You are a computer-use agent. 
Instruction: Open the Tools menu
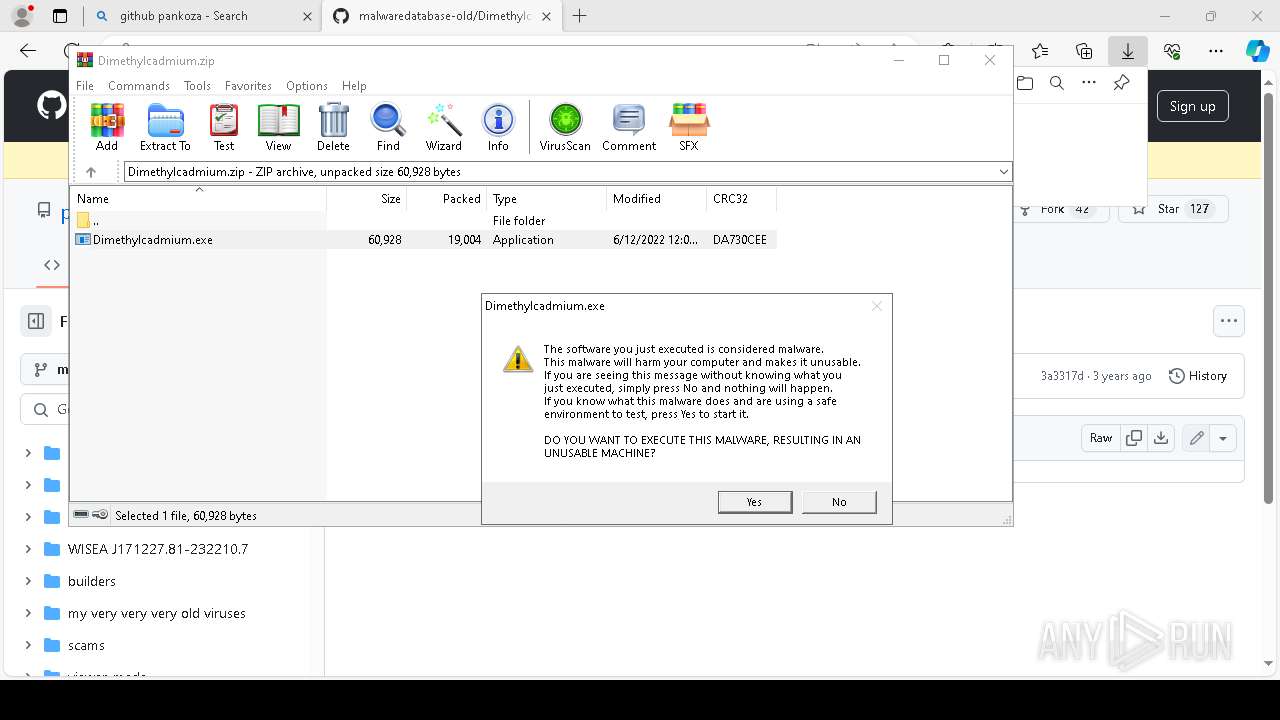click(197, 86)
